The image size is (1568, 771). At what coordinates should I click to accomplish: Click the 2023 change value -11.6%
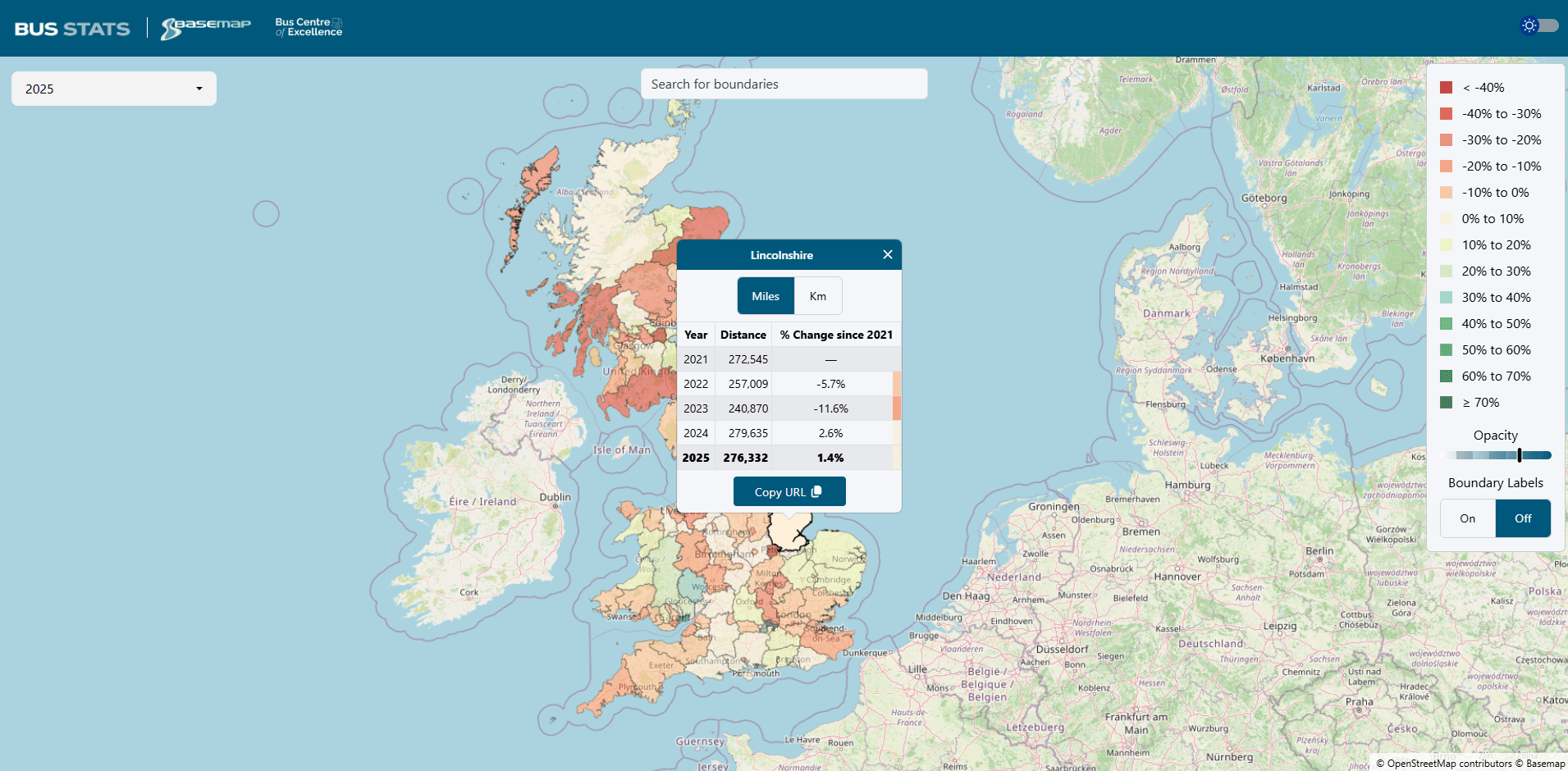830,408
